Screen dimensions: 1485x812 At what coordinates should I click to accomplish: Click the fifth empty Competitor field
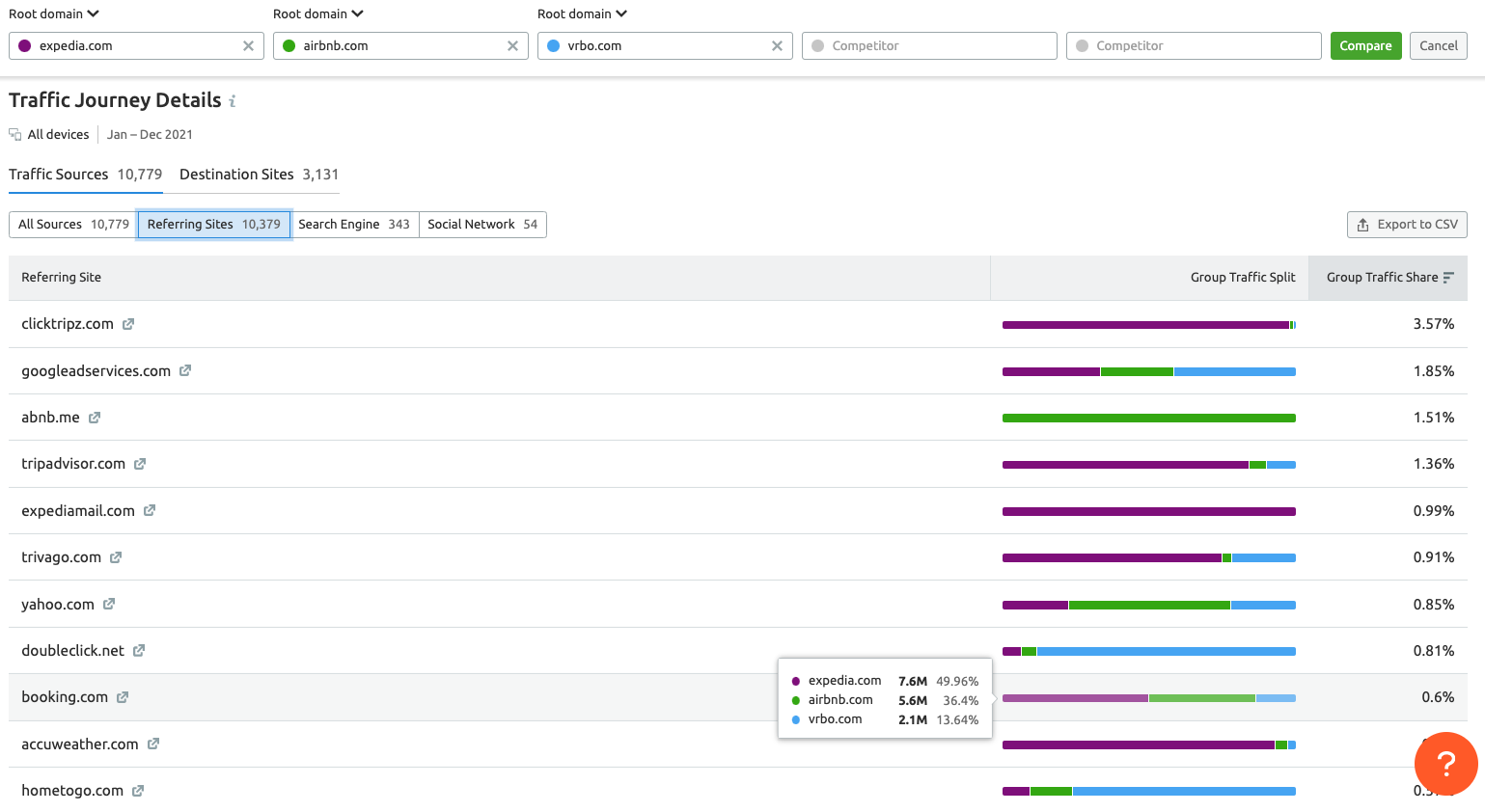click(1194, 45)
